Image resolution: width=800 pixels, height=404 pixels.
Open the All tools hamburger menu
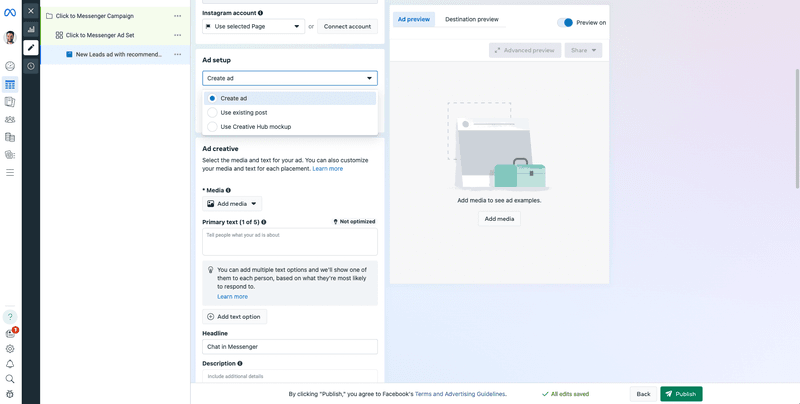tap(10, 172)
